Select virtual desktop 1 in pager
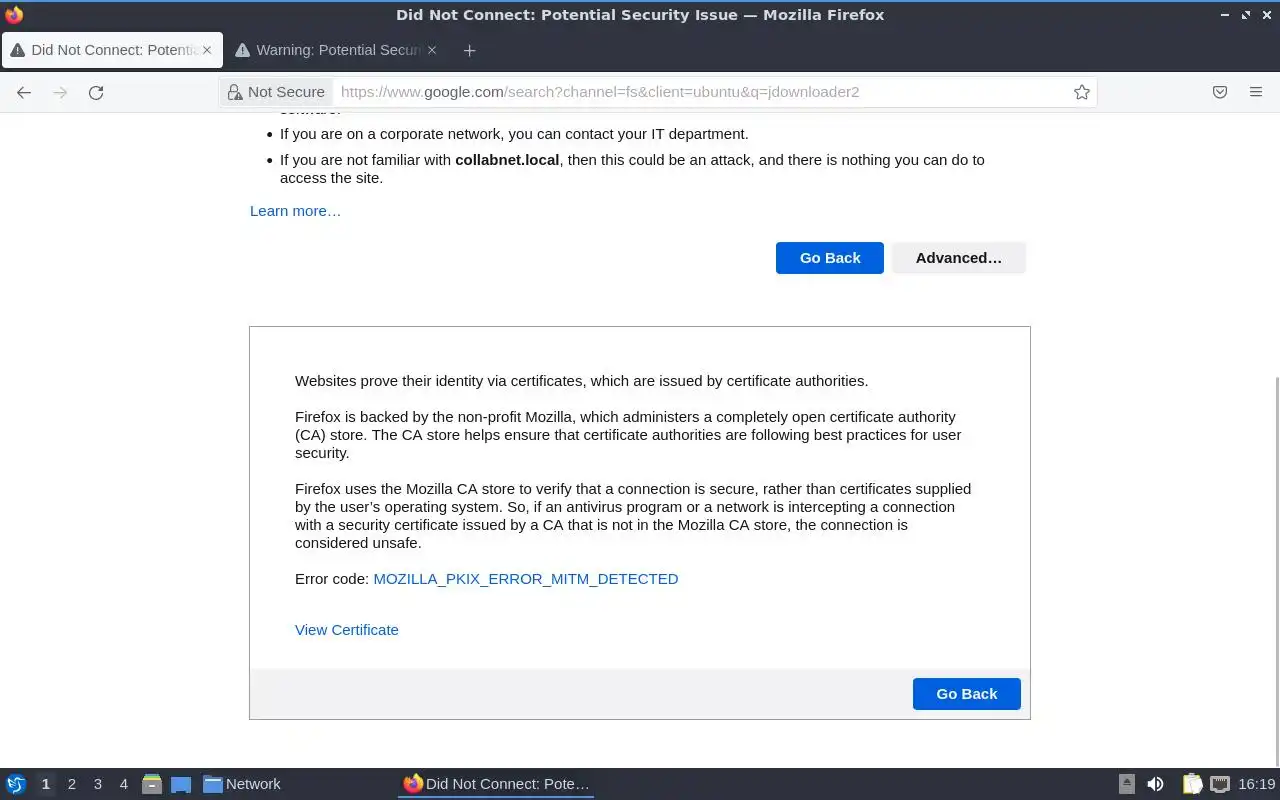1280x800 pixels. (45, 784)
